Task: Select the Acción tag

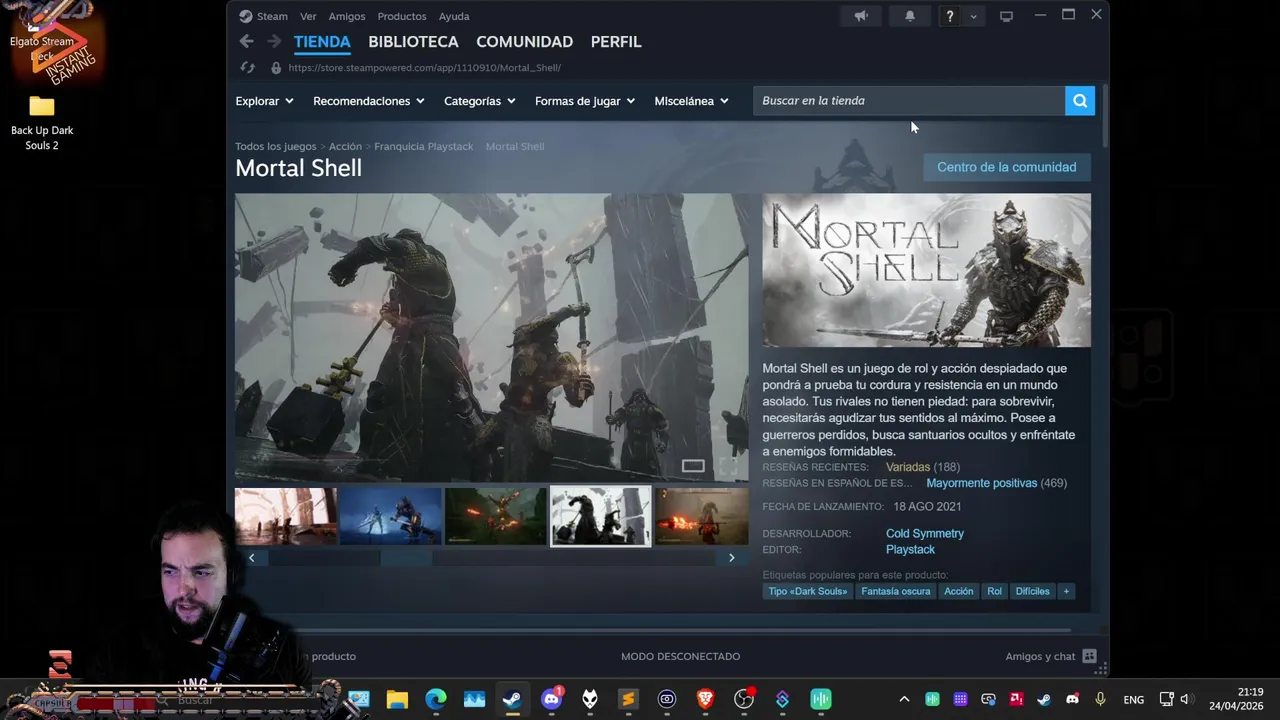Action: (958, 591)
